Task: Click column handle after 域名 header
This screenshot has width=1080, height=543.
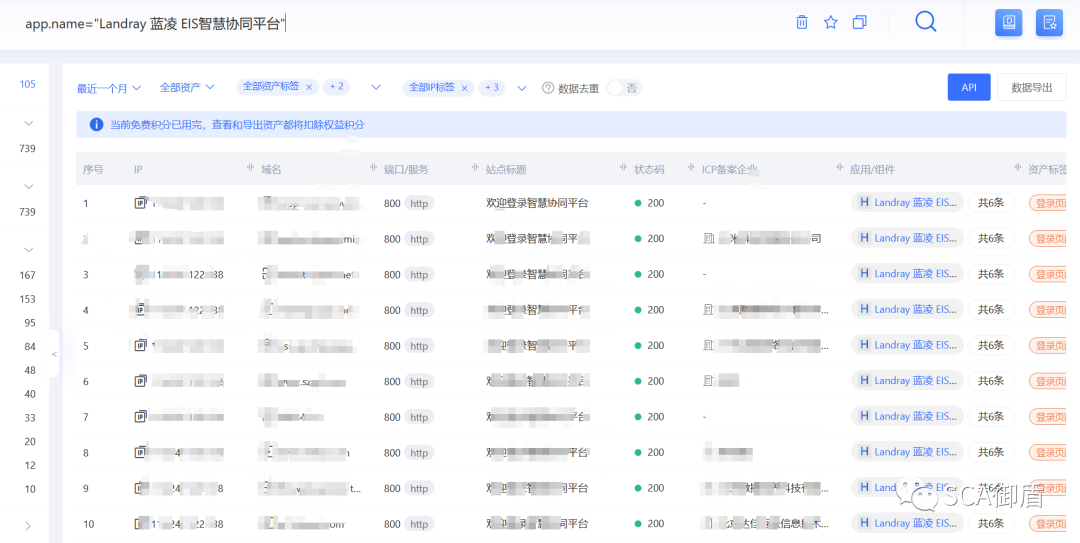Action: tap(373, 168)
